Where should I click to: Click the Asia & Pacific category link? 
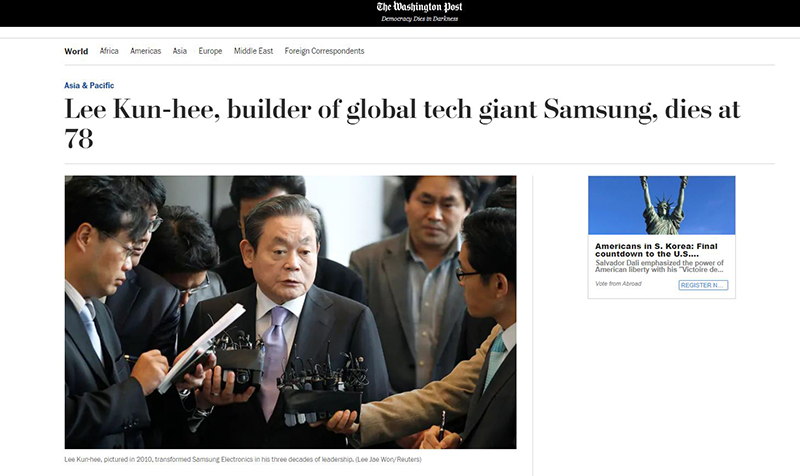89,85
